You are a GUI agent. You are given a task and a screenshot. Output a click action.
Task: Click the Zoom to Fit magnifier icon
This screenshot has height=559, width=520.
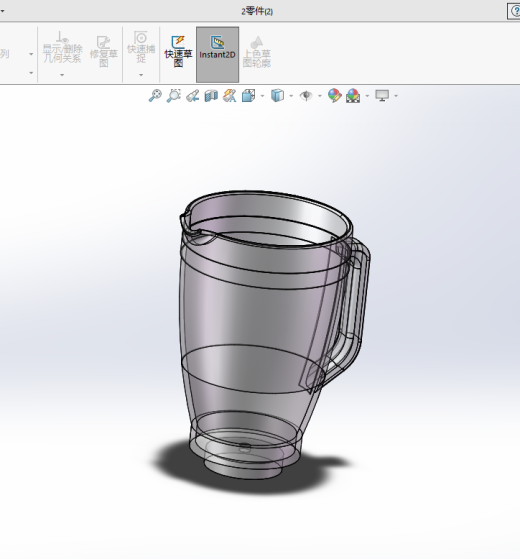155,96
